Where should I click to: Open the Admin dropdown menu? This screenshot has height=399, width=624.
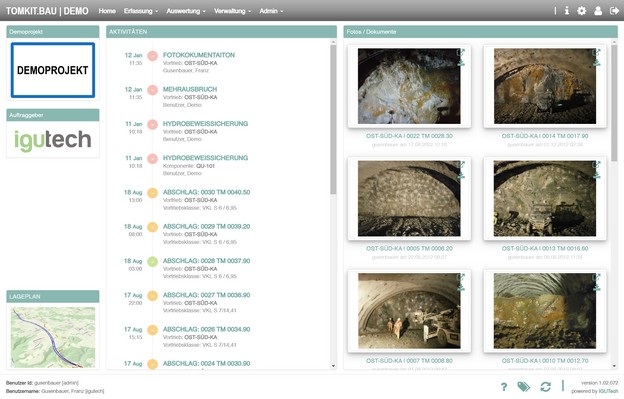coord(271,11)
